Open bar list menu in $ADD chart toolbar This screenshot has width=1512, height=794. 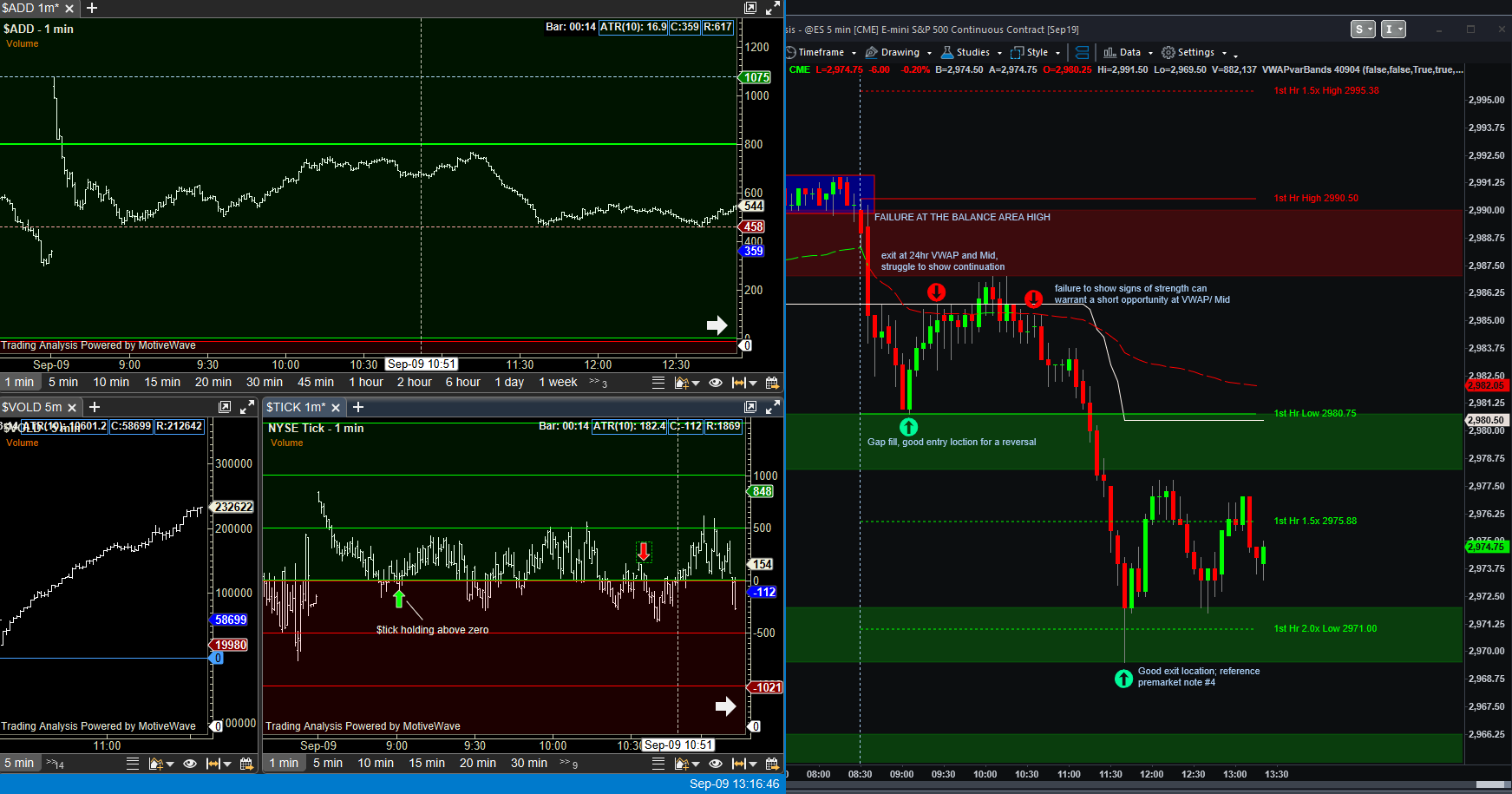click(x=658, y=383)
